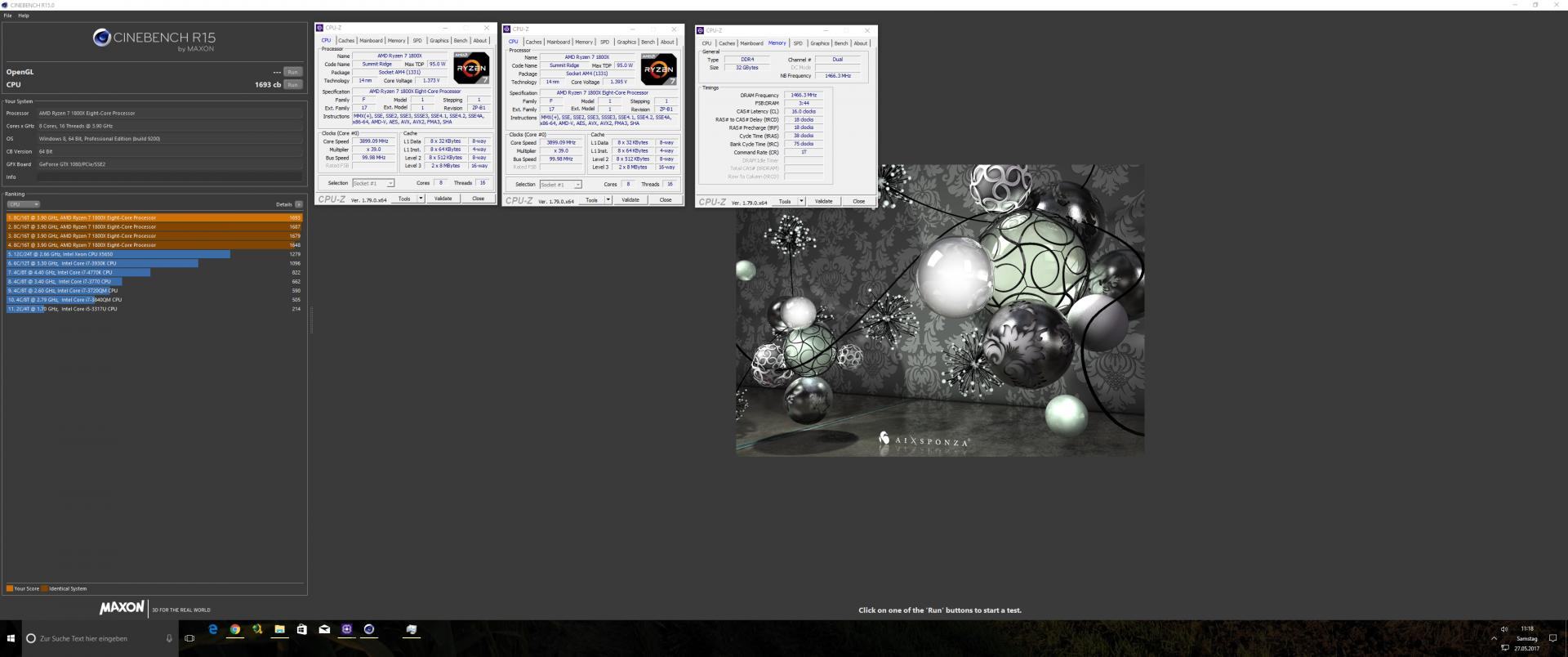The image size is (1568, 657).
Task: Select the top 1693 ranking entry
Action: tap(154, 217)
